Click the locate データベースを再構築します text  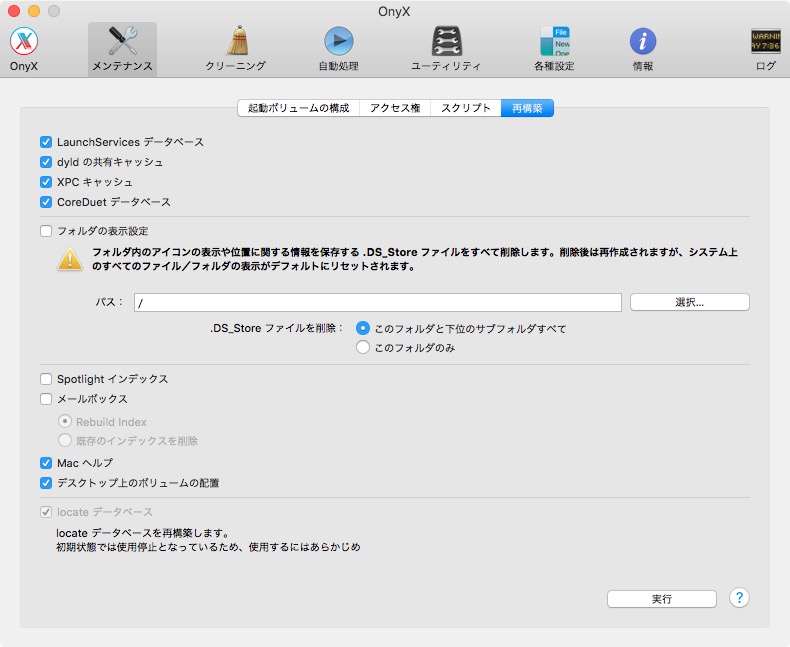pos(143,533)
